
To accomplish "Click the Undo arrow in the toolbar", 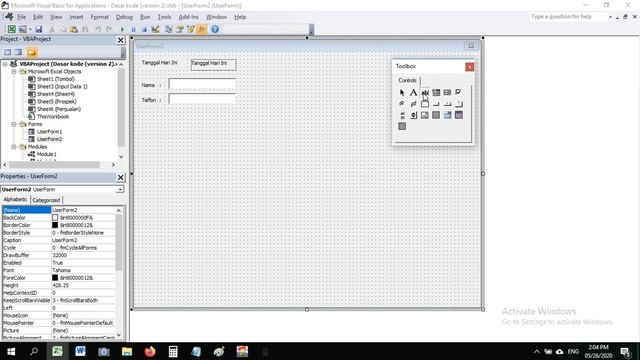I will point(98,29).
